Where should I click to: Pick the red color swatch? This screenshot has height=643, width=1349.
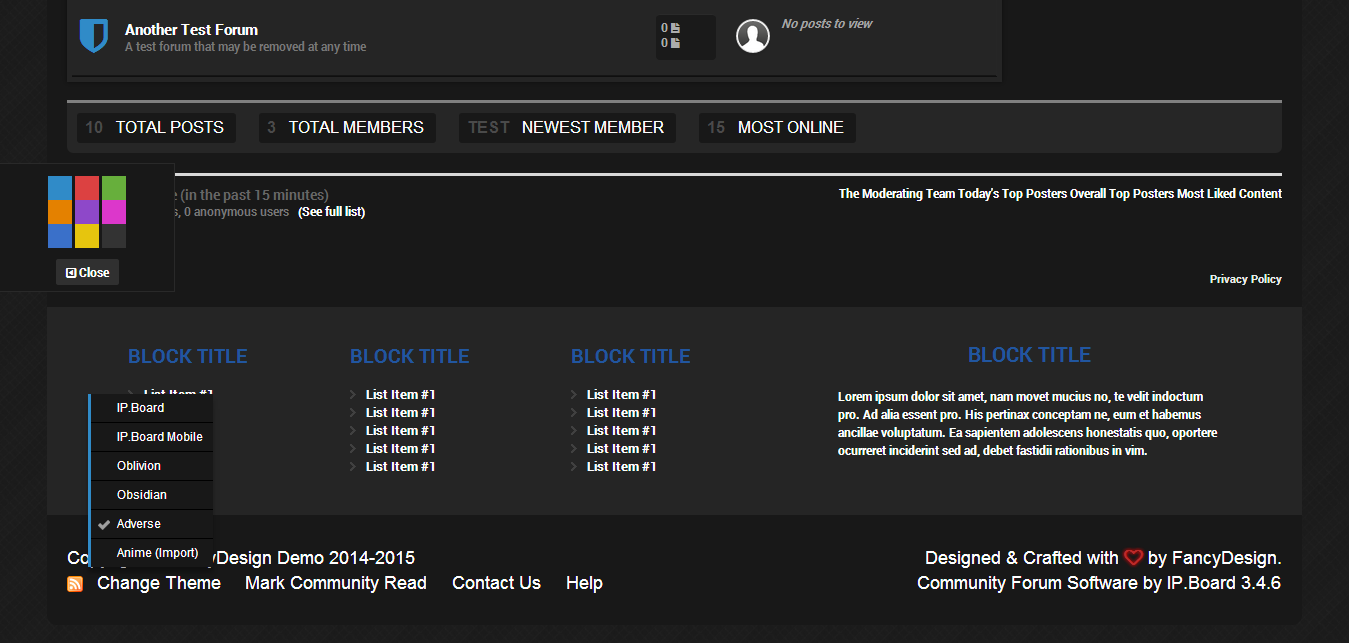tap(87, 187)
